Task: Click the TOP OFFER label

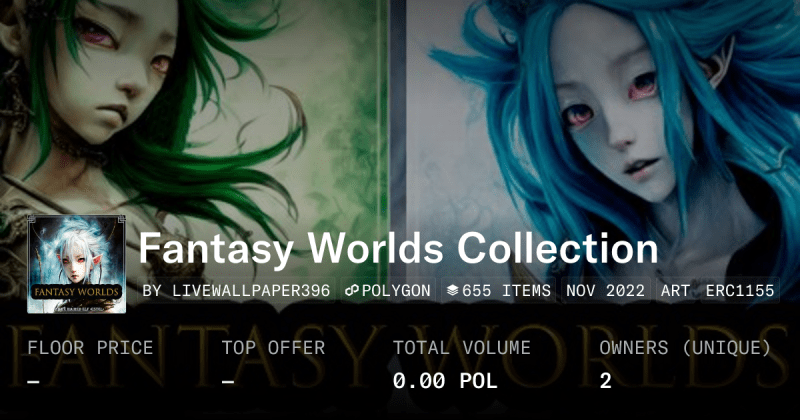Action: pos(273,348)
